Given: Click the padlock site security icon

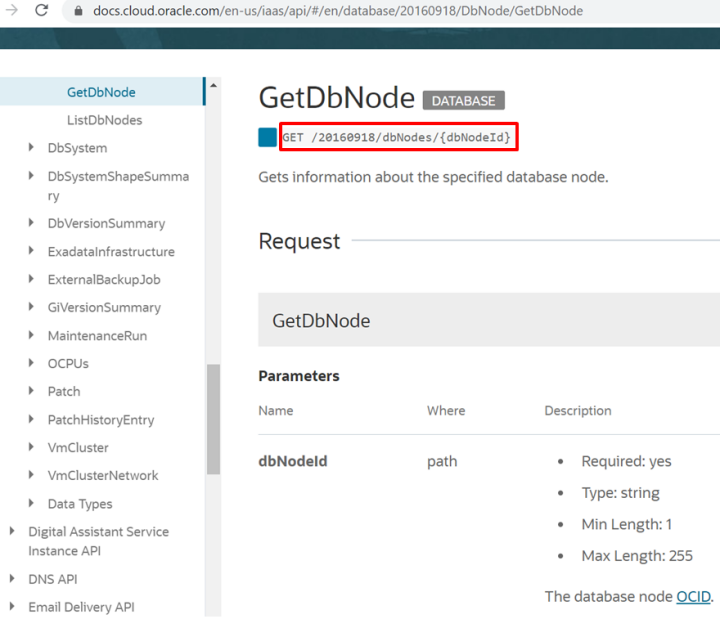Looking at the screenshot, I should tap(78, 11).
